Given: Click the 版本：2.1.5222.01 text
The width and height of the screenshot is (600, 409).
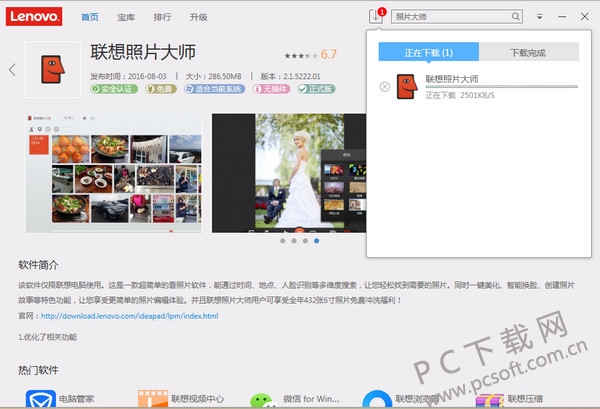Looking at the screenshot, I should pos(290,76).
